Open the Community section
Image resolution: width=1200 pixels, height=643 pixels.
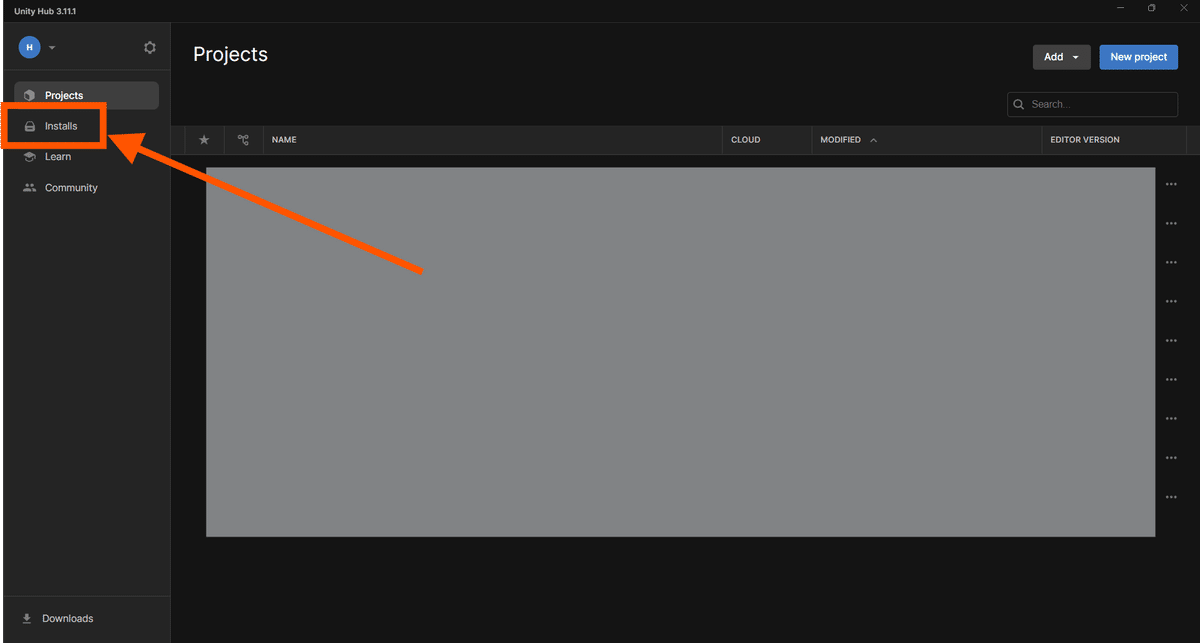[70, 187]
